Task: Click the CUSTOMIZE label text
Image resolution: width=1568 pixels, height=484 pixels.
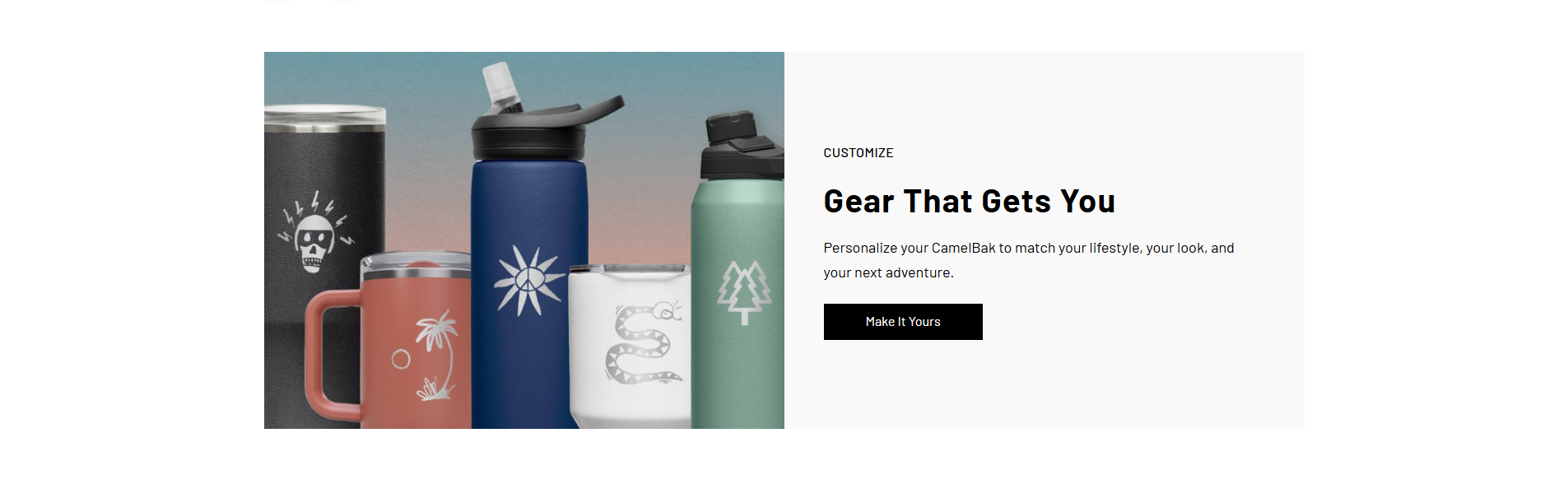Action: click(x=858, y=153)
